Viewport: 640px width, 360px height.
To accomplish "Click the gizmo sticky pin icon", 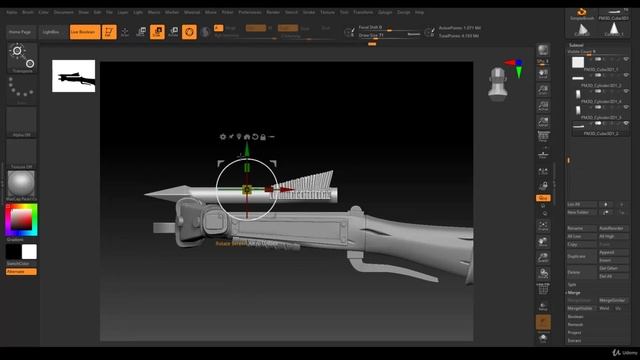I will pyautogui.click(x=231, y=137).
